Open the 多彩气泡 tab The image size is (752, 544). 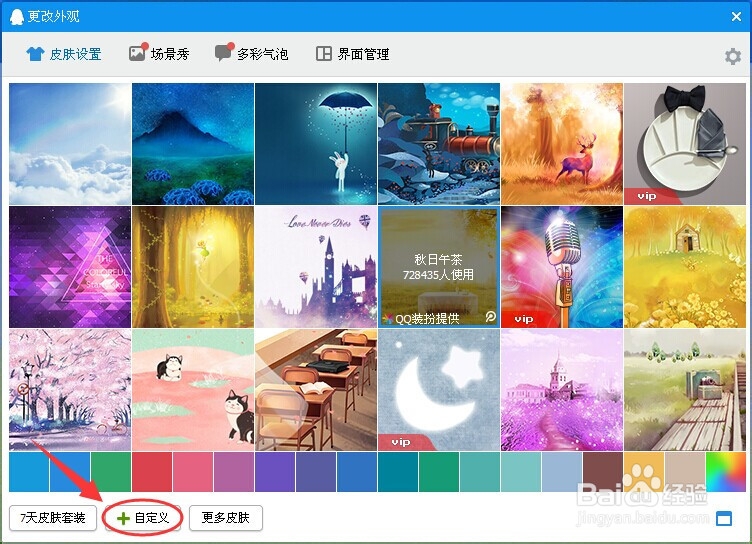pyautogui.click(x=252, y=53)
